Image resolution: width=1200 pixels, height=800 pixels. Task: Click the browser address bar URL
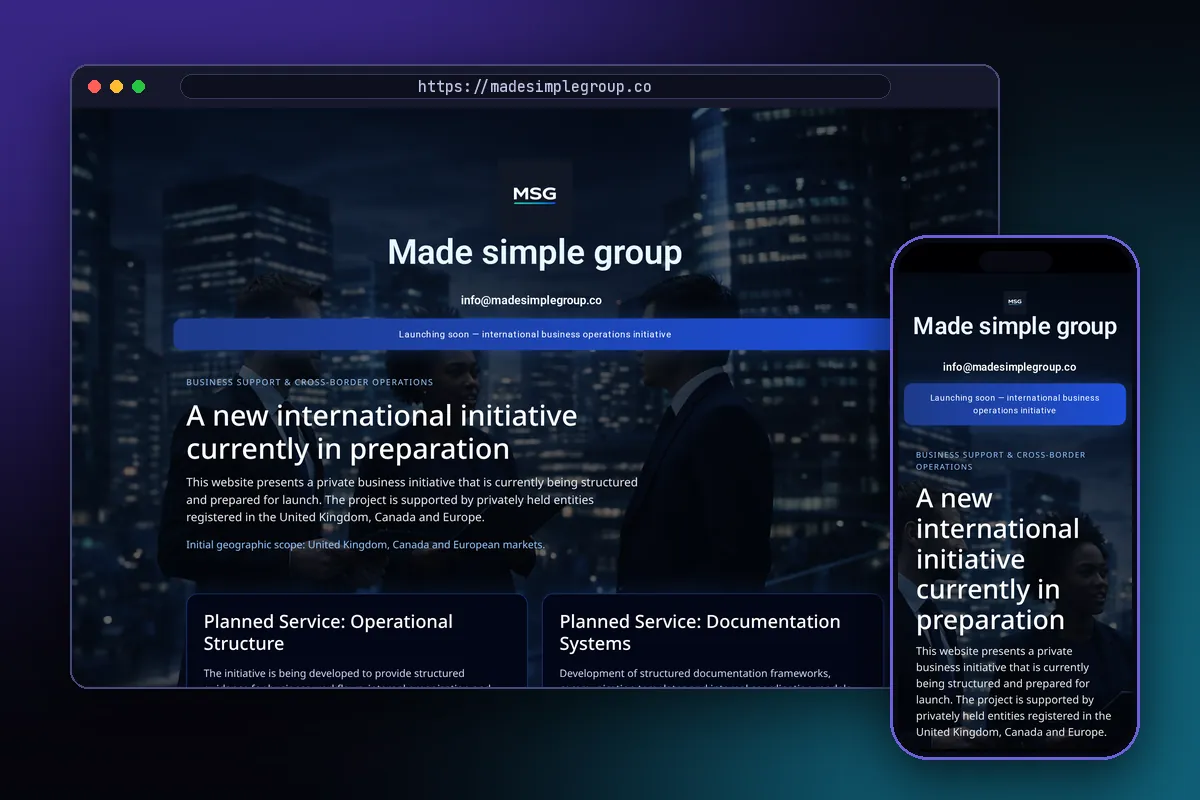534,87
